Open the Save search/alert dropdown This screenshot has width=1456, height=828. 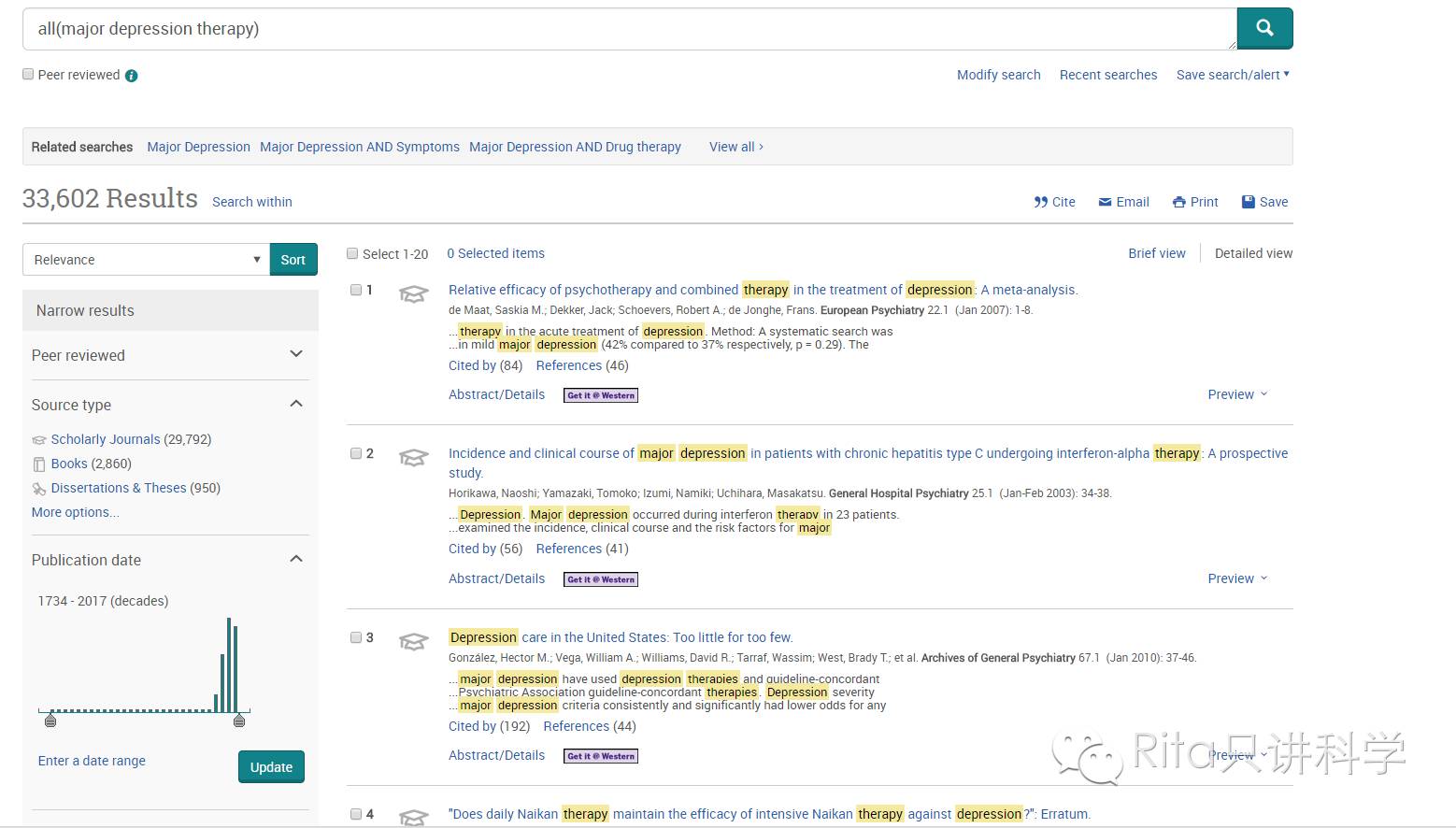click(1233, 75)
